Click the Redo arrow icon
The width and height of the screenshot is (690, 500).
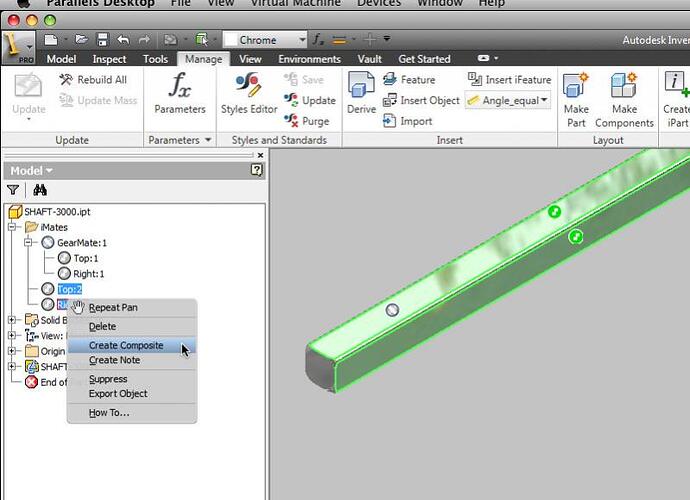pos(144,40)
